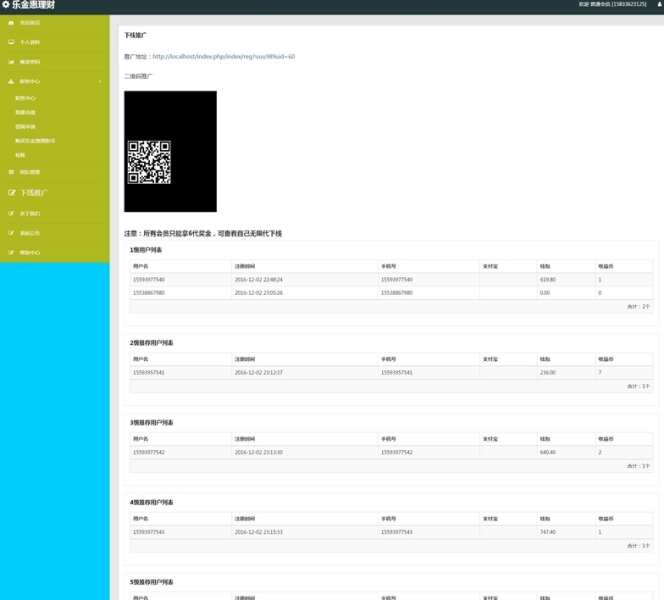Click the edit icon for 下线推广
Viewport: 664px width, 600px height.
pos(11,193)
